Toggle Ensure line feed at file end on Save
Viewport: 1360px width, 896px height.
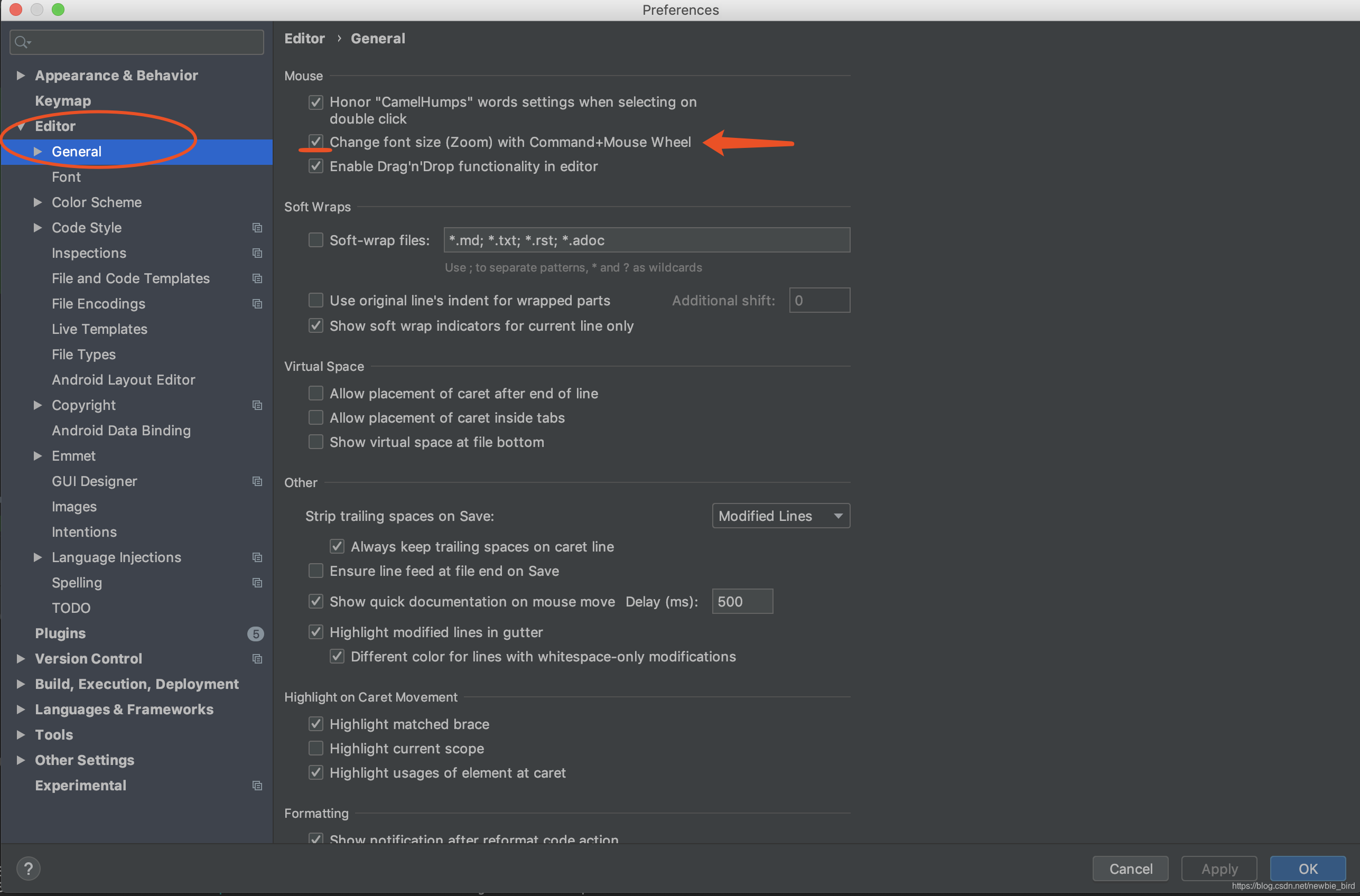click(317, 571)
